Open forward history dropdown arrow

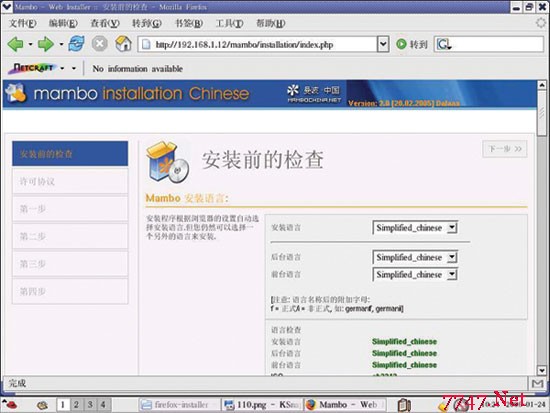coord(61,44)
